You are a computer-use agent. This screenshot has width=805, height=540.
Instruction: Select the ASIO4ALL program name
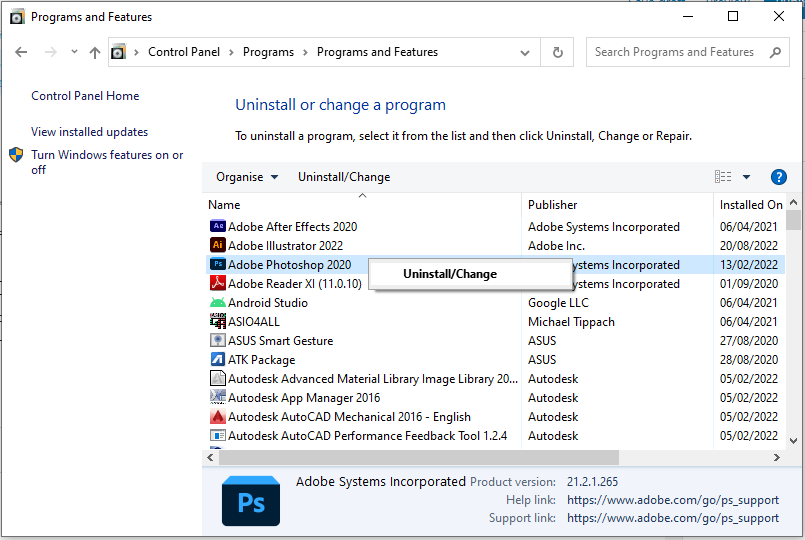tap(254, 322)
